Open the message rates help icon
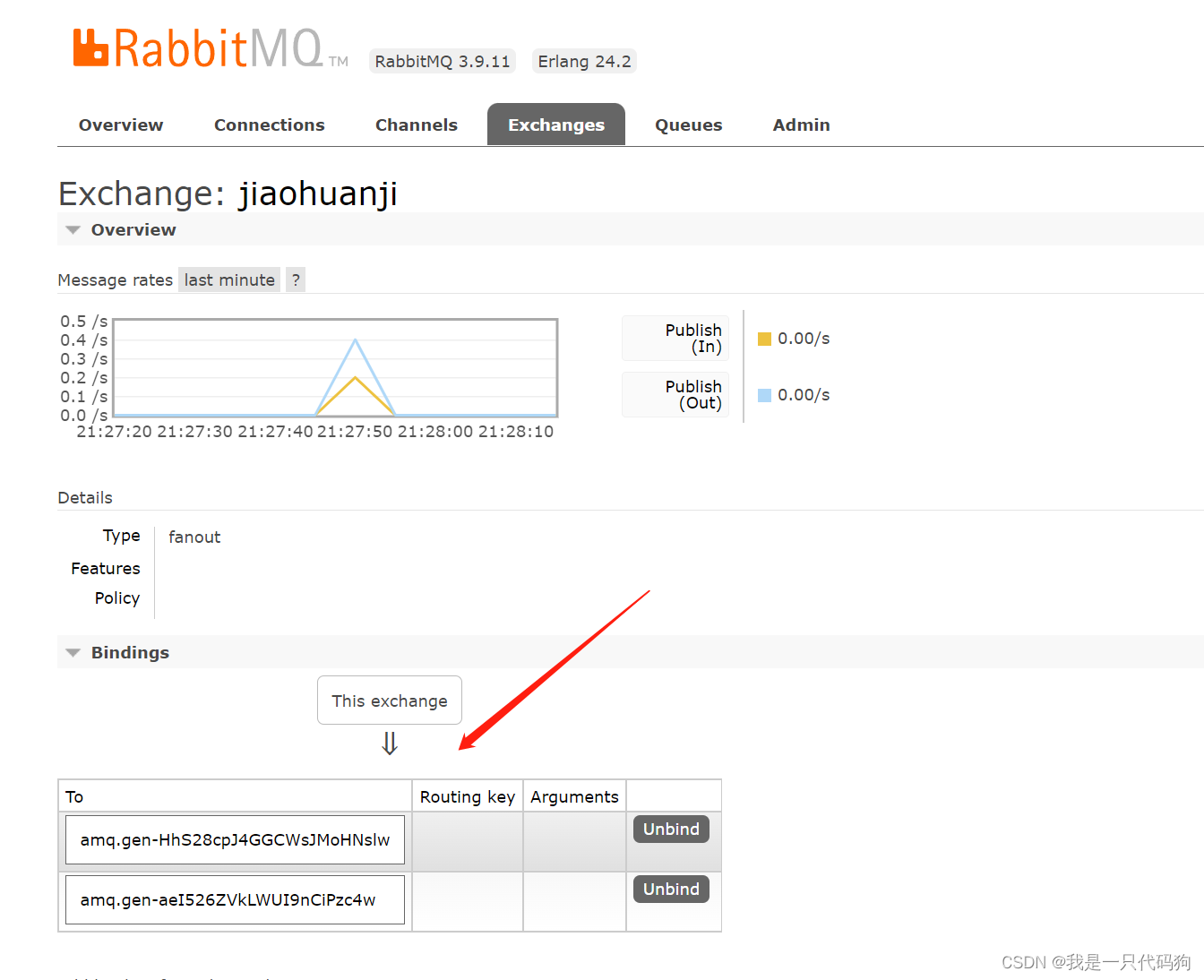The height and width of the screenshot is (980, 1204). pyautogui.click(x=296, y=279)
